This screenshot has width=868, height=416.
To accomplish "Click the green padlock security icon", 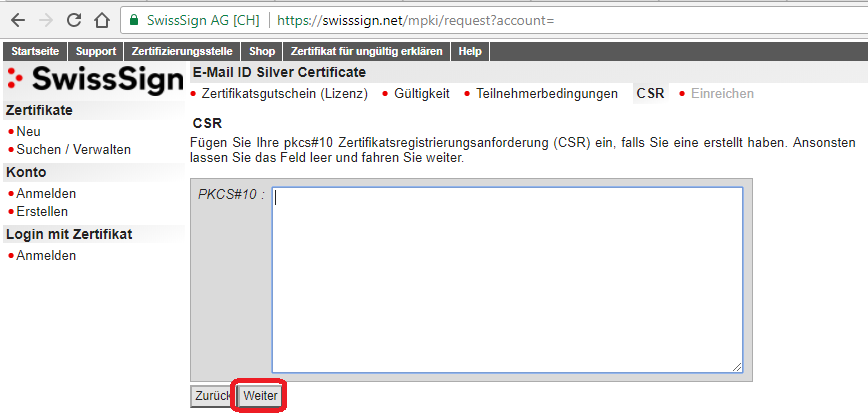I will [x=133, y=20].
